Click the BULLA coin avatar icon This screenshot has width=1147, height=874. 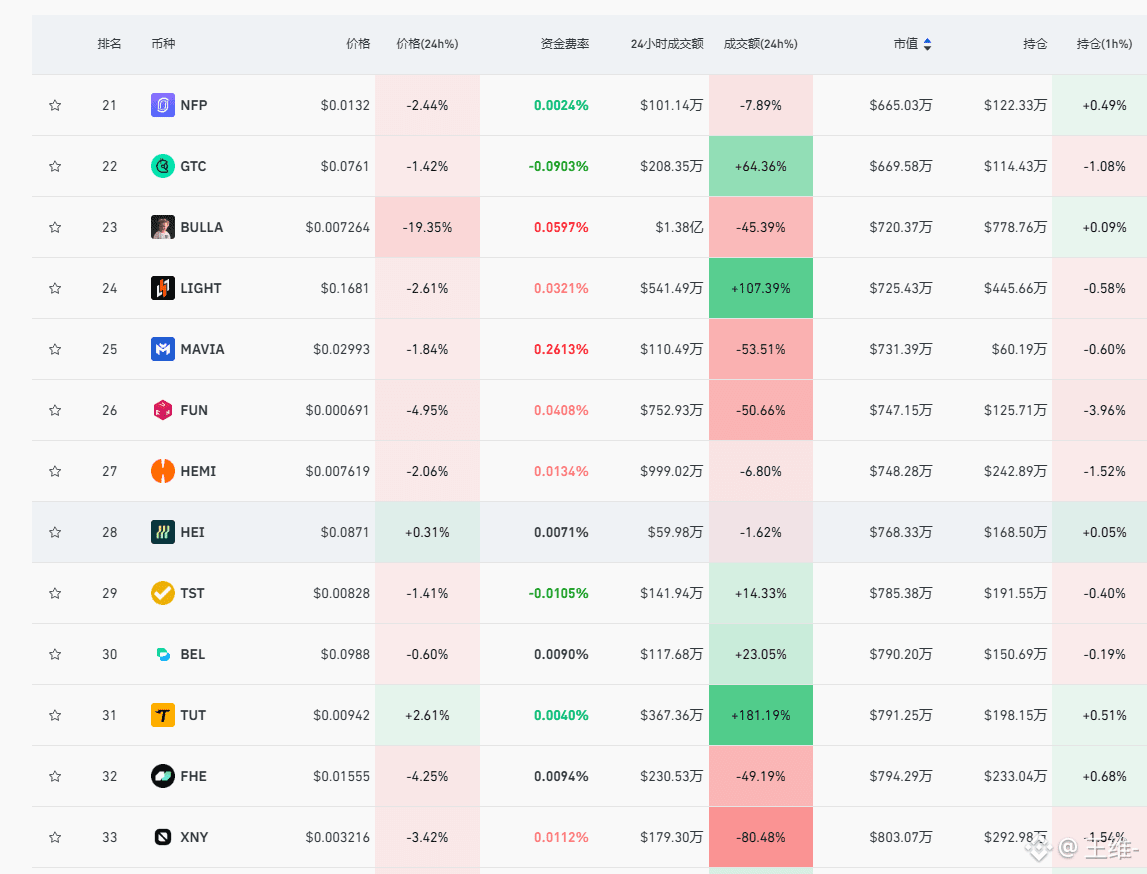pos(162,227)
